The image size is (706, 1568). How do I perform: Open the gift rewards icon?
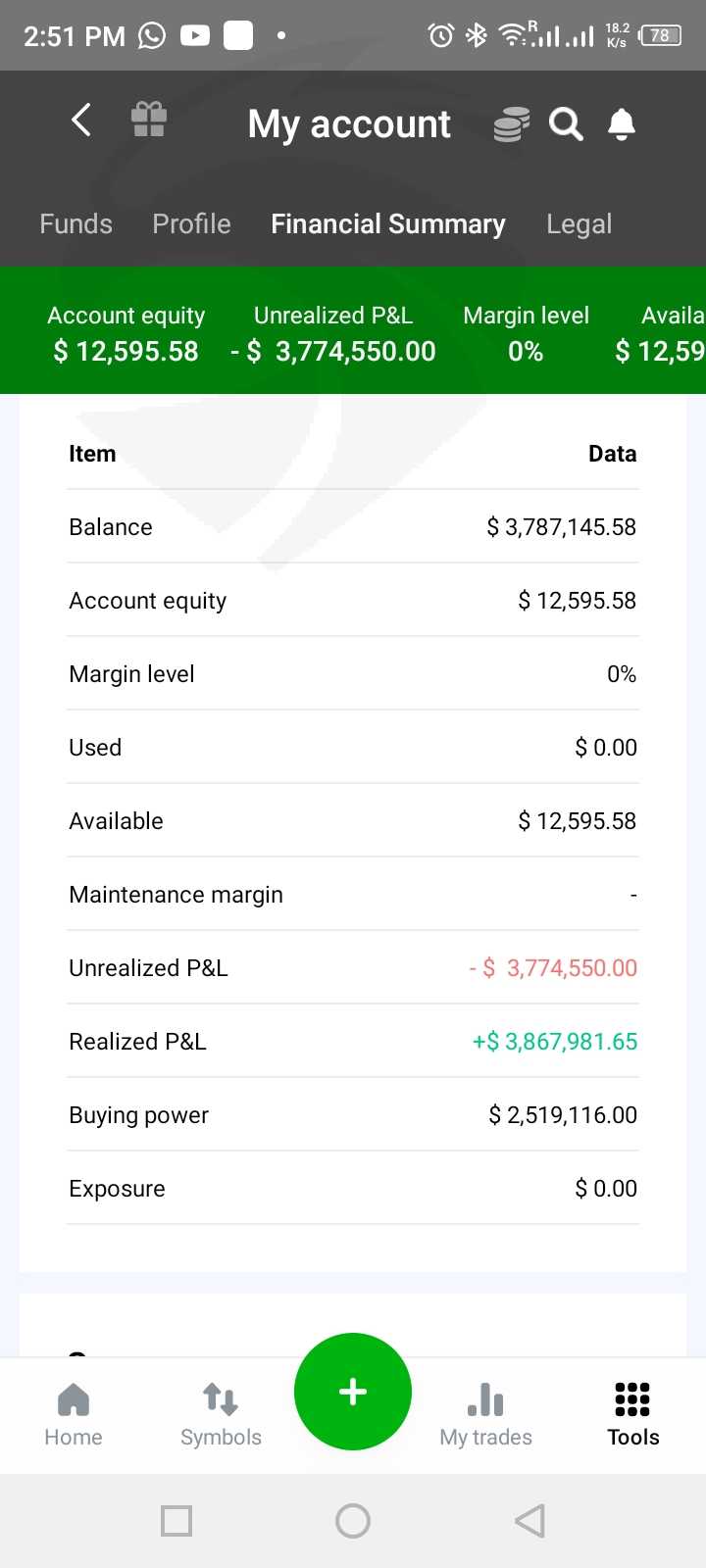tap(149, 122)
